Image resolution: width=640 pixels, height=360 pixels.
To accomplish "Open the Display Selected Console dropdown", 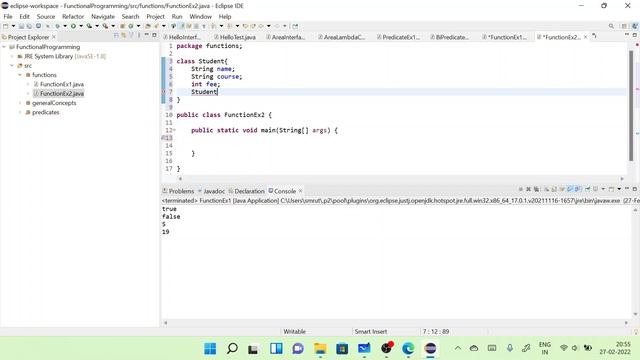I will coord(603,189).
